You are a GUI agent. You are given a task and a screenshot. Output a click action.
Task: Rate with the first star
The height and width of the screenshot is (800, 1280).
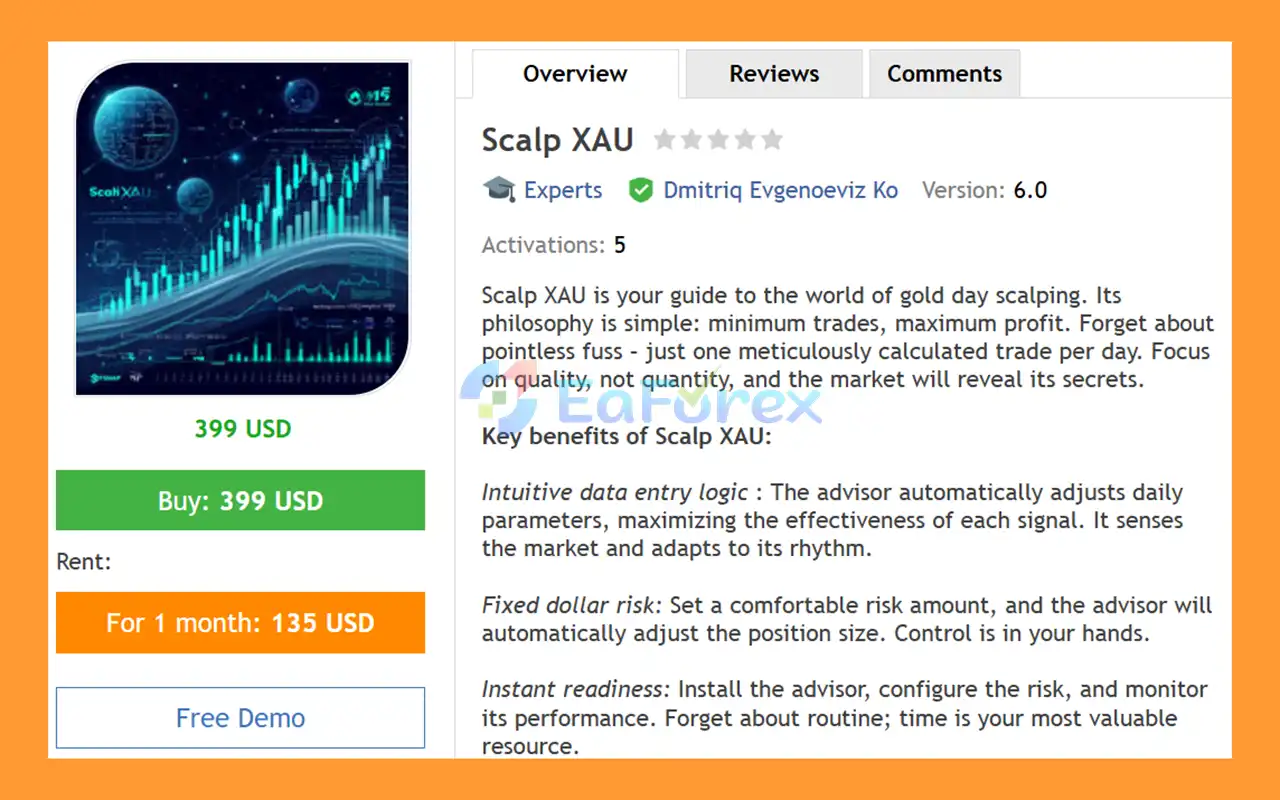(x=664, y=140)
